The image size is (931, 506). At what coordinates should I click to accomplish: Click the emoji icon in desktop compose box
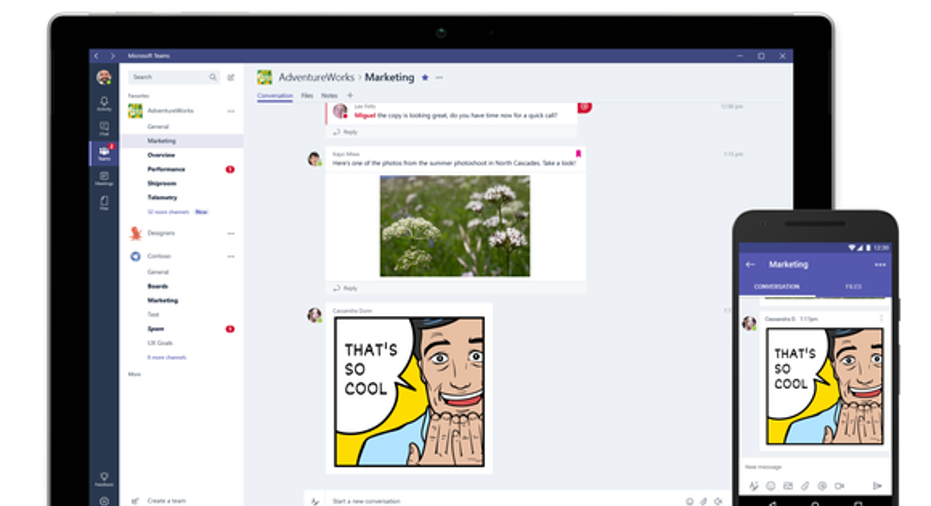click(x=689, y=502)
